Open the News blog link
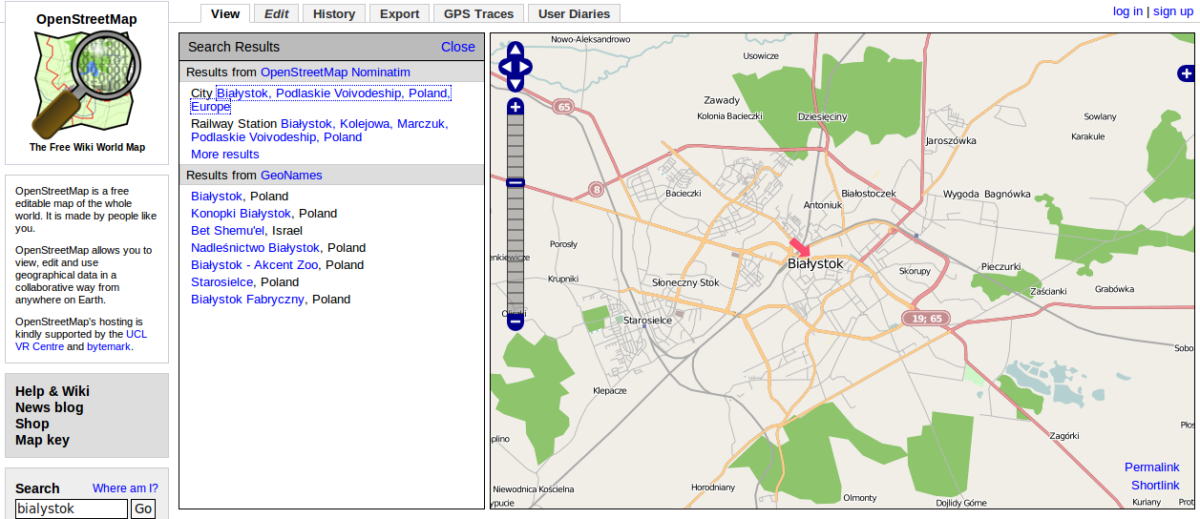This screenshot has width=1200, height=519. click(x=49, y=407)
